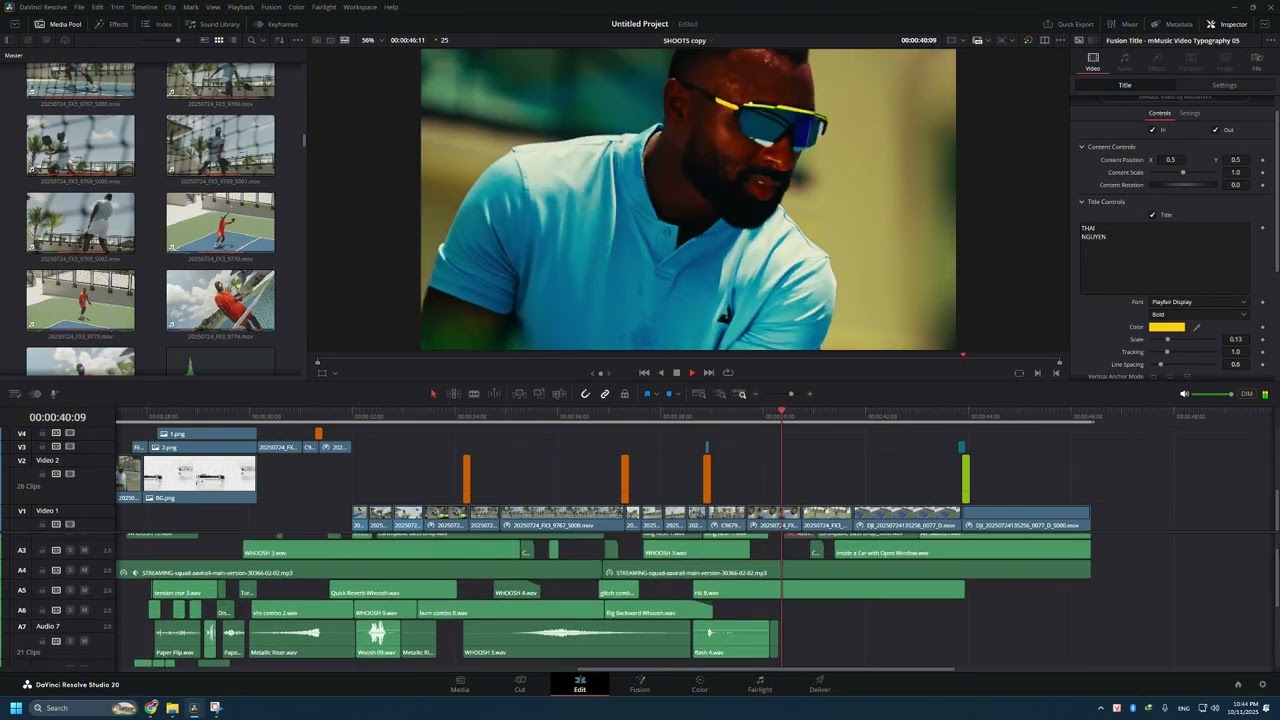This screenshot has width=1280, height=720.
Task: Click the DIM audio button
Action: click(x=1247, y=394)
